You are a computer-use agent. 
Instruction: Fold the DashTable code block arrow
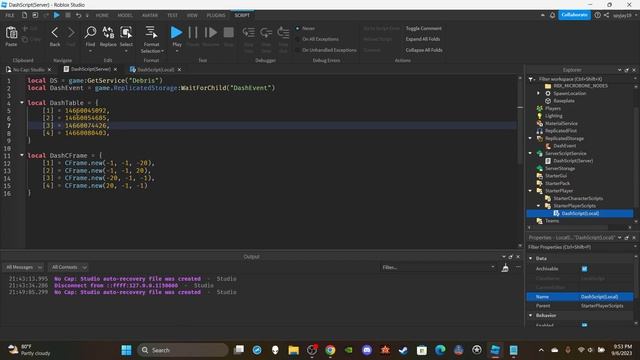22,103
